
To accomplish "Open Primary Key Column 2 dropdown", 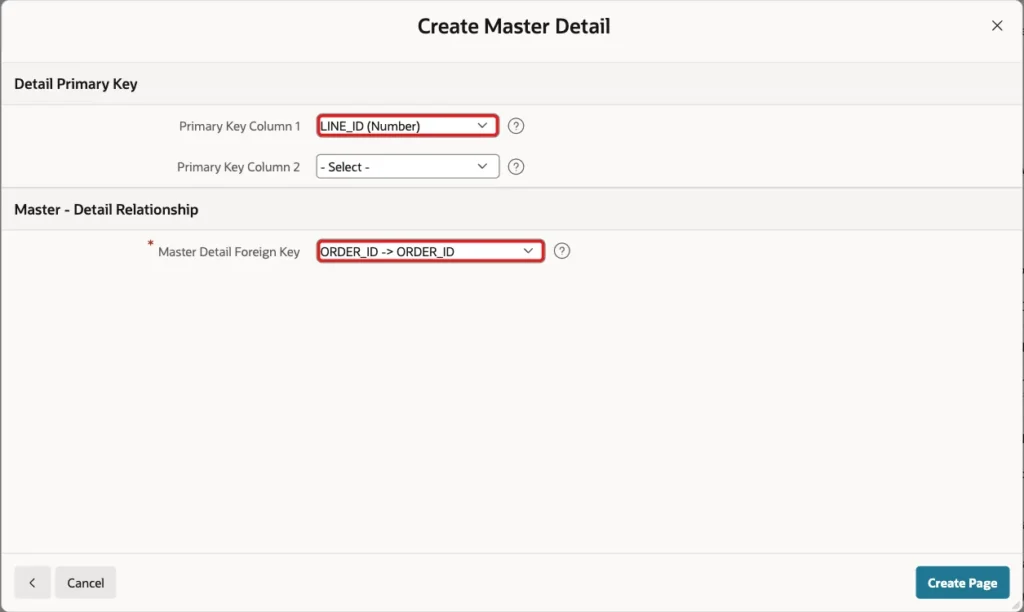I will tap(408, 167).
